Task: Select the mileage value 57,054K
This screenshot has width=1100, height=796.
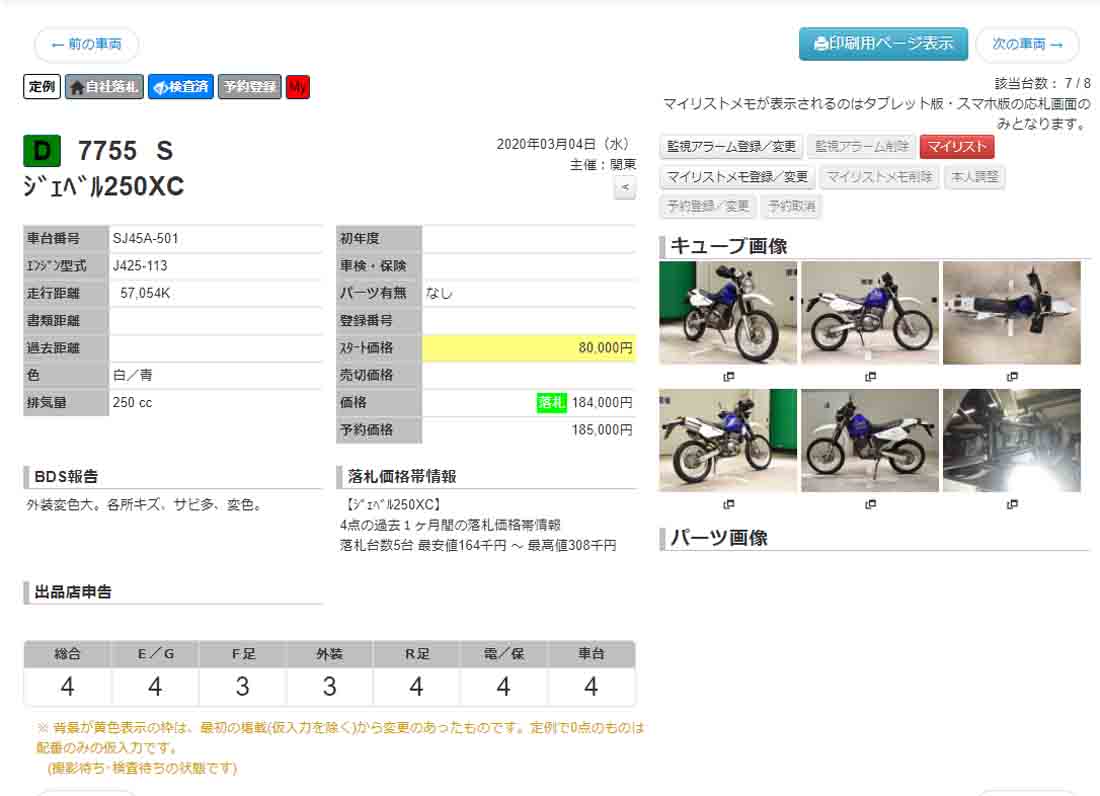Action: [x=145, y=293]
